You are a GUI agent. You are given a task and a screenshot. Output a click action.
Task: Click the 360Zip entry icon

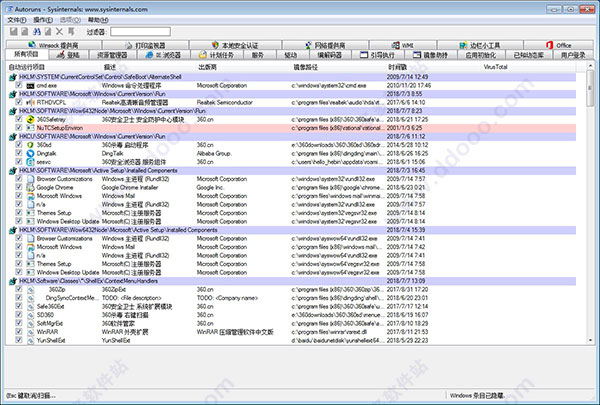click(30, 290)
